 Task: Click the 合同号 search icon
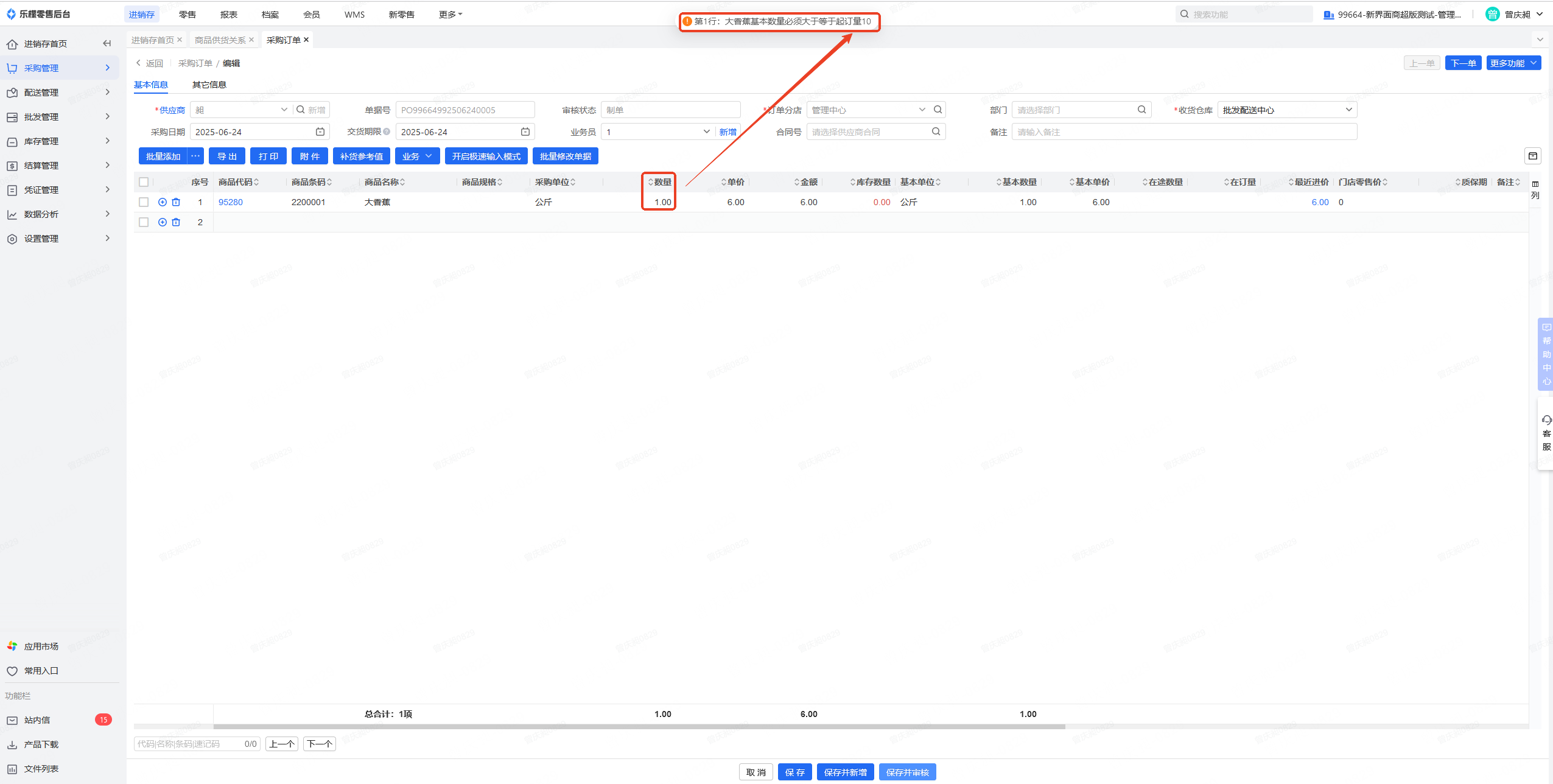tap(936, 131)
